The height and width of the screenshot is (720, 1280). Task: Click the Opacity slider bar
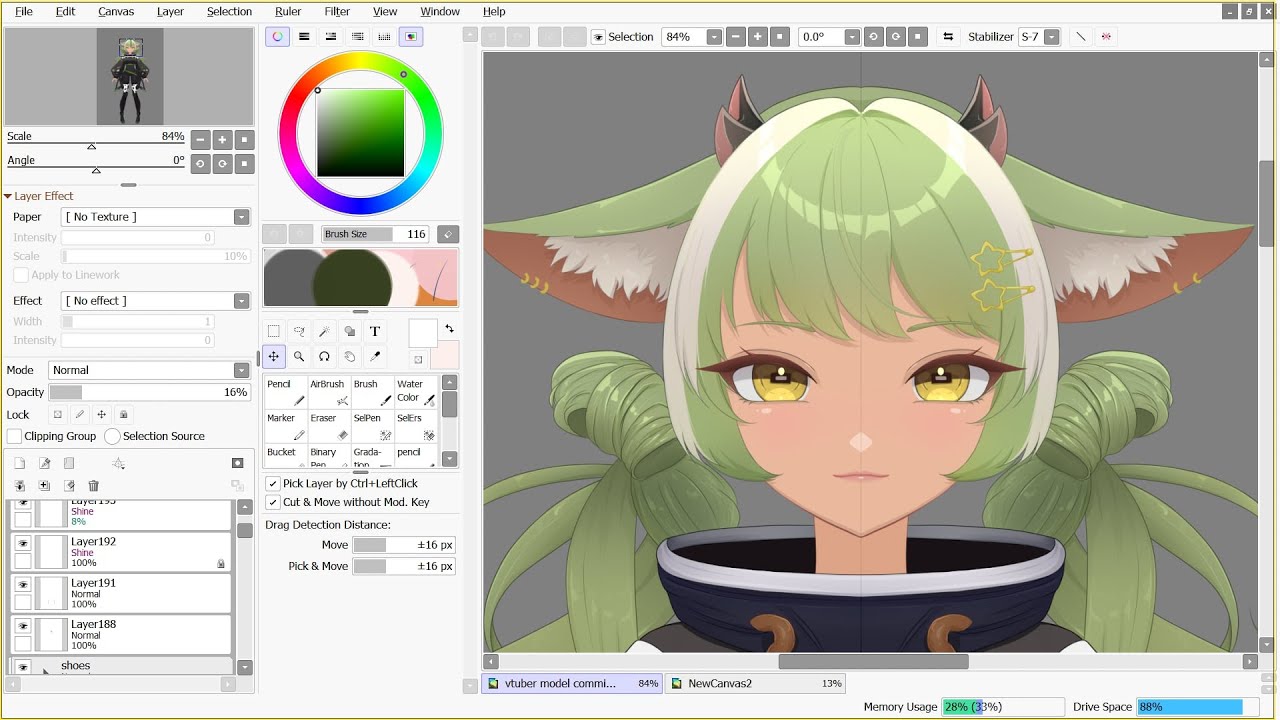point(149,393)
